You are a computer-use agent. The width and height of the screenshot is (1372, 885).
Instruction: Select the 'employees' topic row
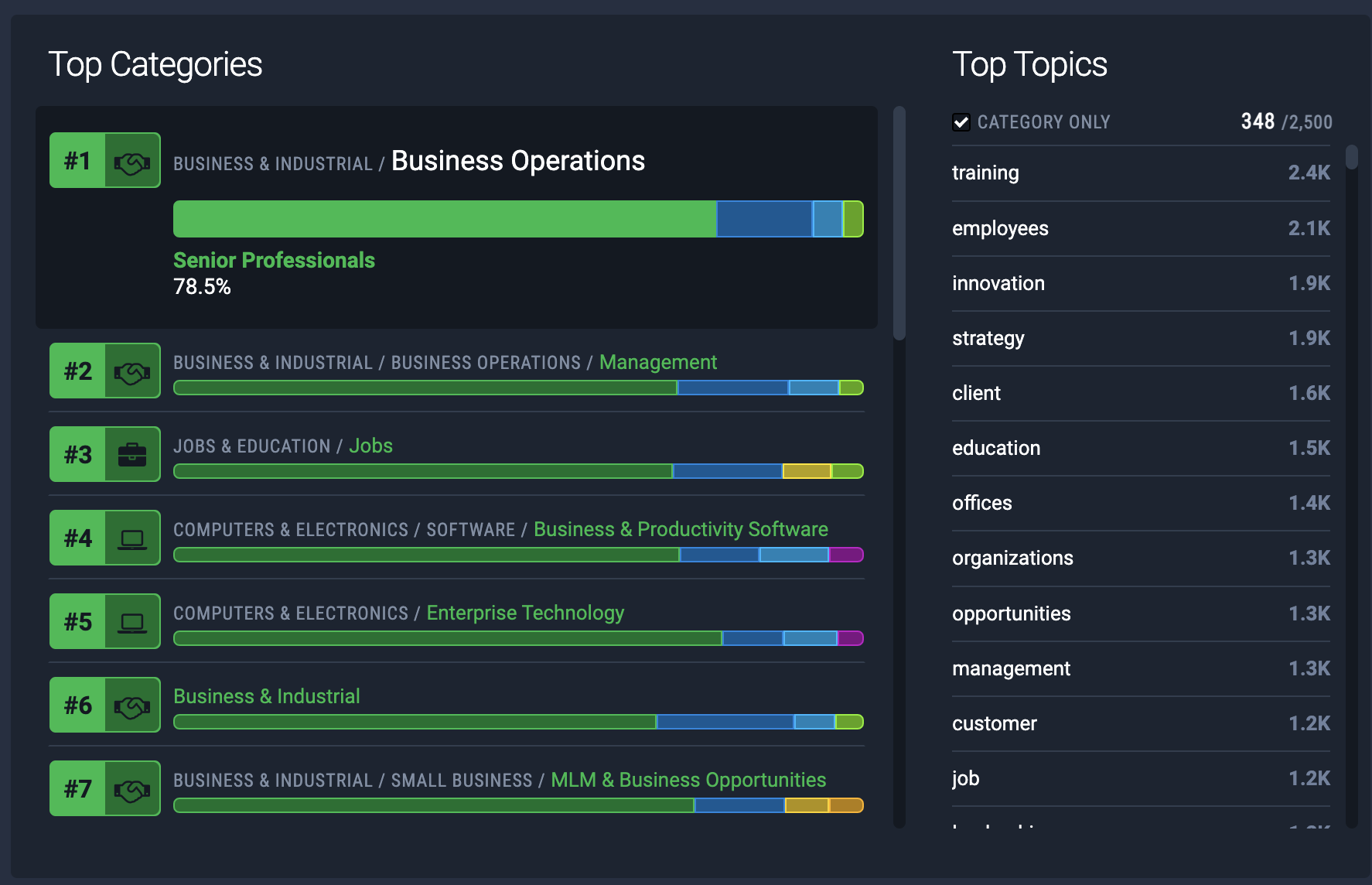(1142, 228)
